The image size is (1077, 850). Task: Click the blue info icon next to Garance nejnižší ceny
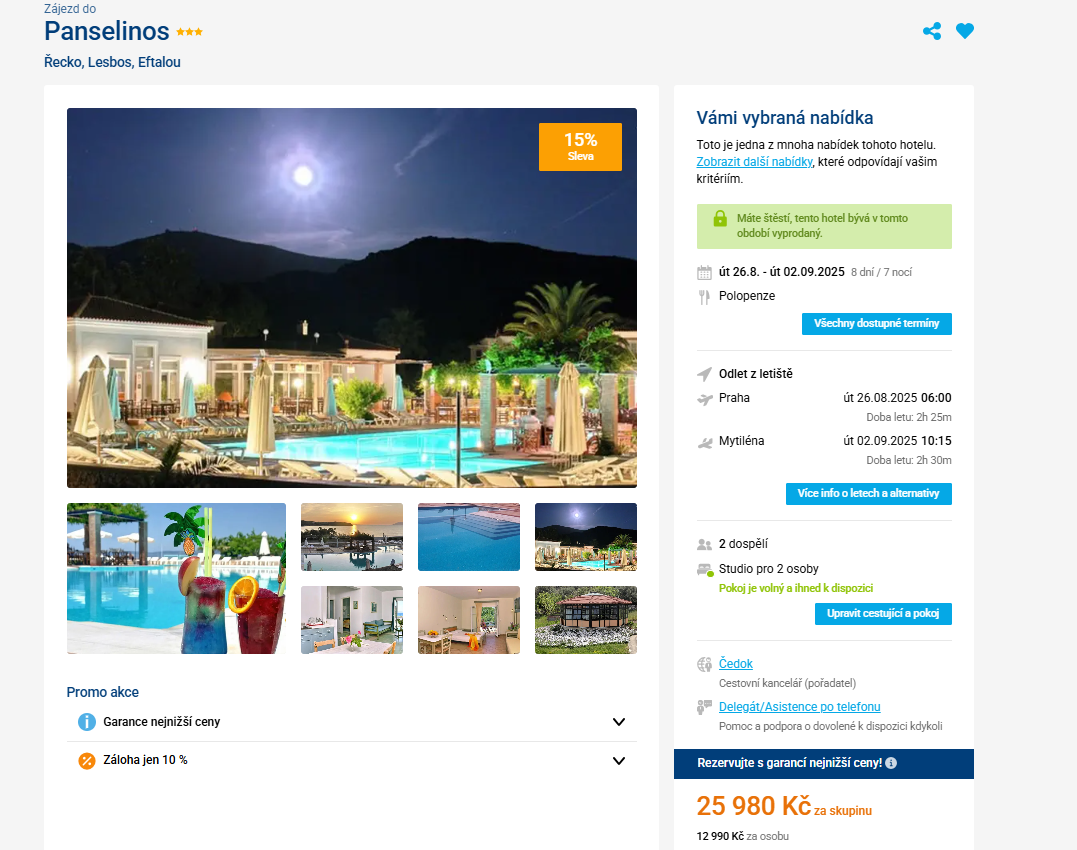87,722
